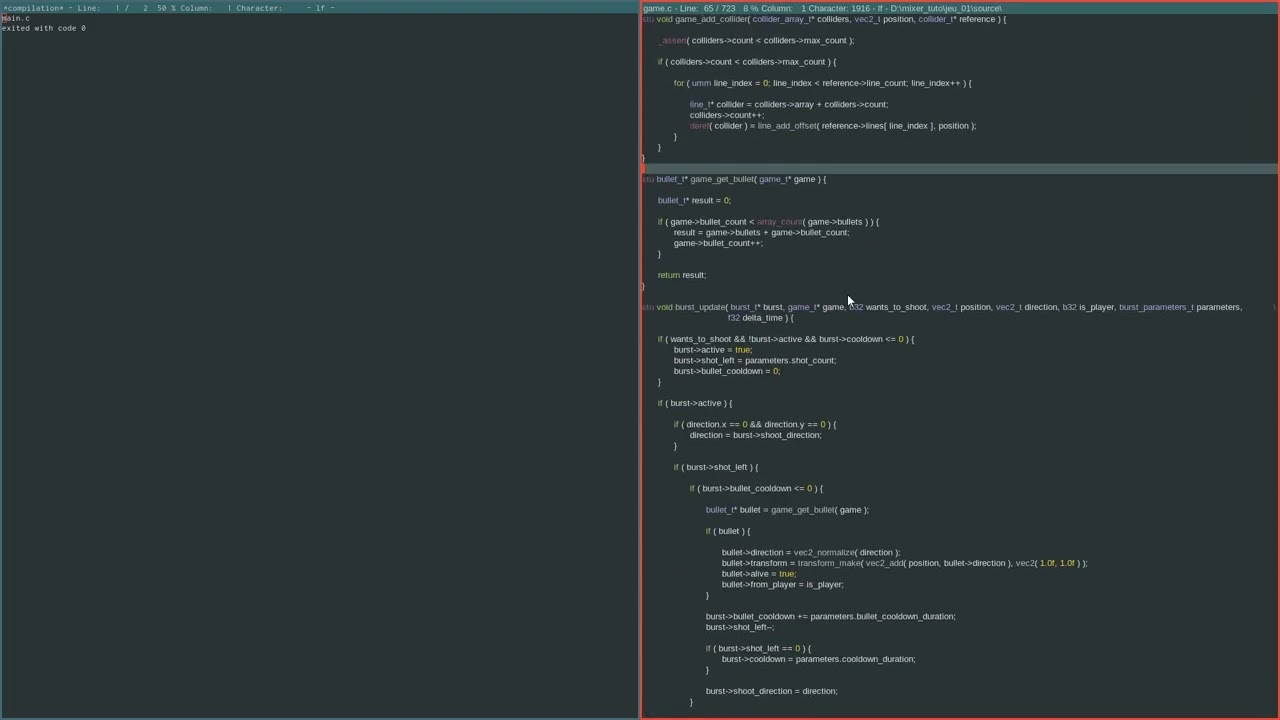Click 'burst->shot_left--;' statement
This screenshot has height=720, width=1280.
pos(740,627)
